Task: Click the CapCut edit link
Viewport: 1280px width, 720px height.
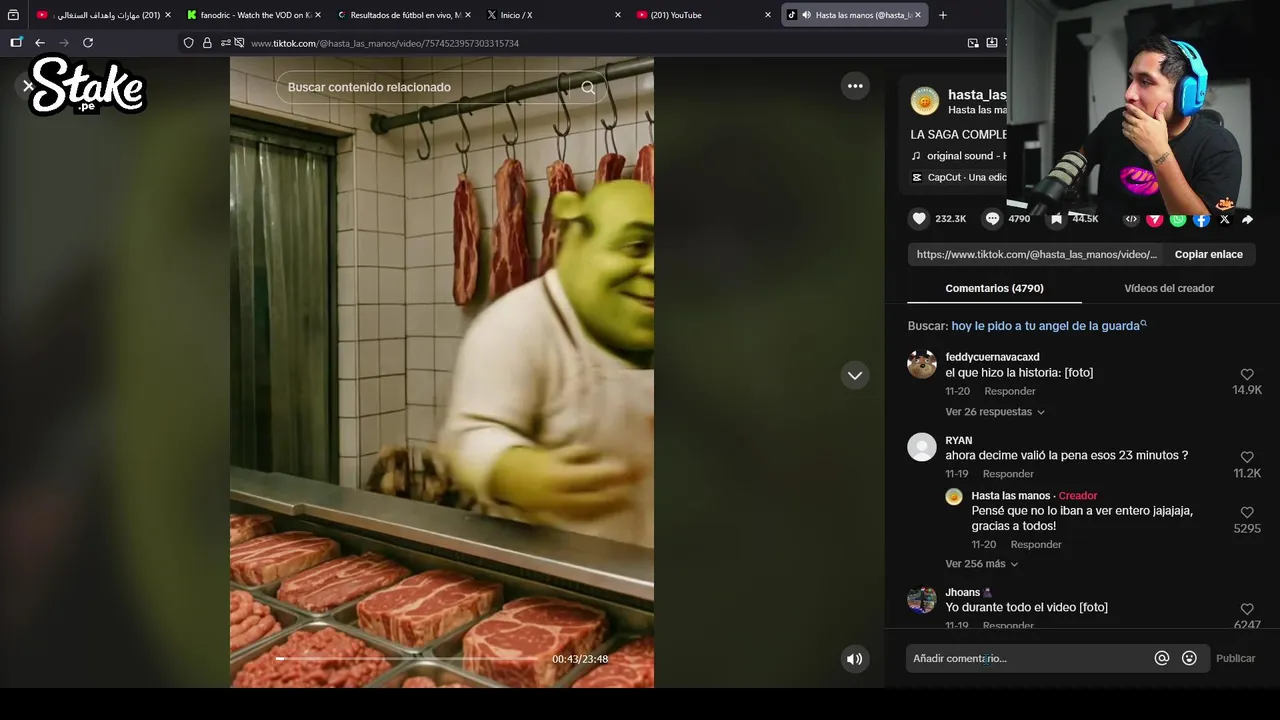Action: (958, 177)
